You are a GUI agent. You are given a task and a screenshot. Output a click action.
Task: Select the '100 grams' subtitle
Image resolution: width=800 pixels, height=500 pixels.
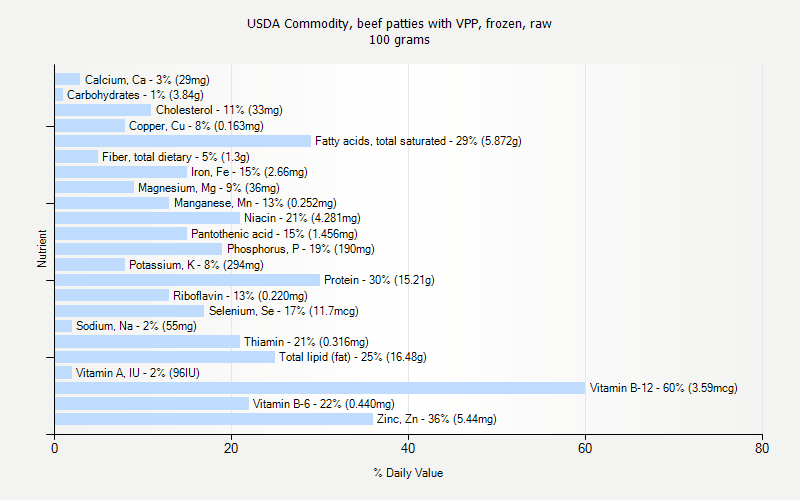click(x=399, y=40)
